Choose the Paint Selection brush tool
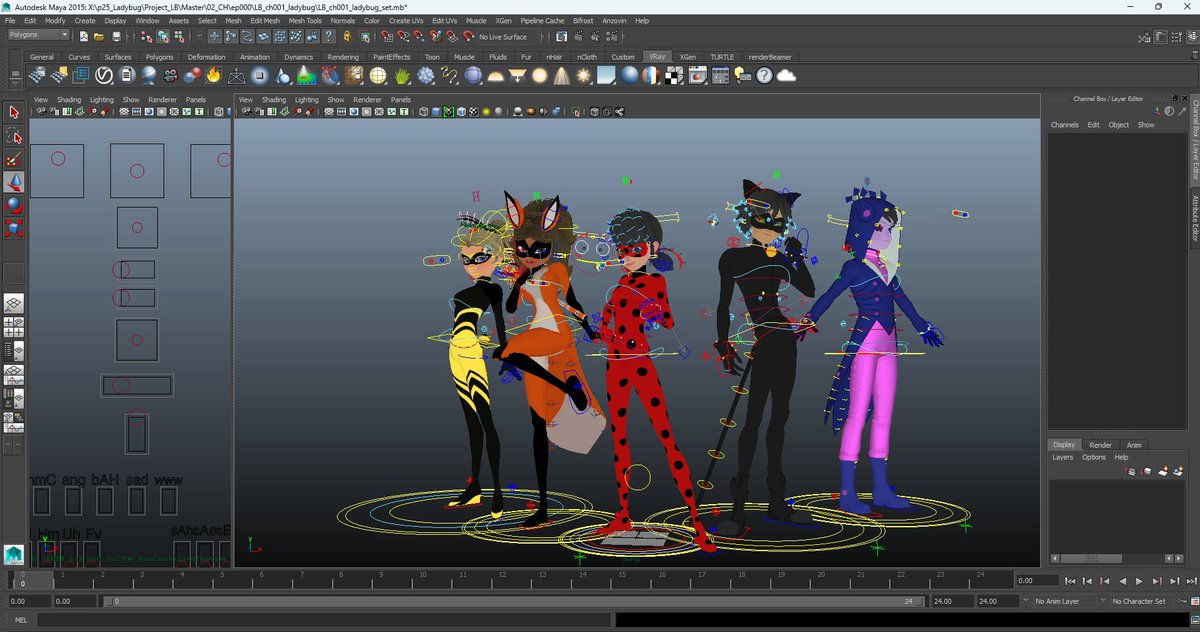Image resolution: width=1200 pixels, height=632 pixels. (14, 159)
